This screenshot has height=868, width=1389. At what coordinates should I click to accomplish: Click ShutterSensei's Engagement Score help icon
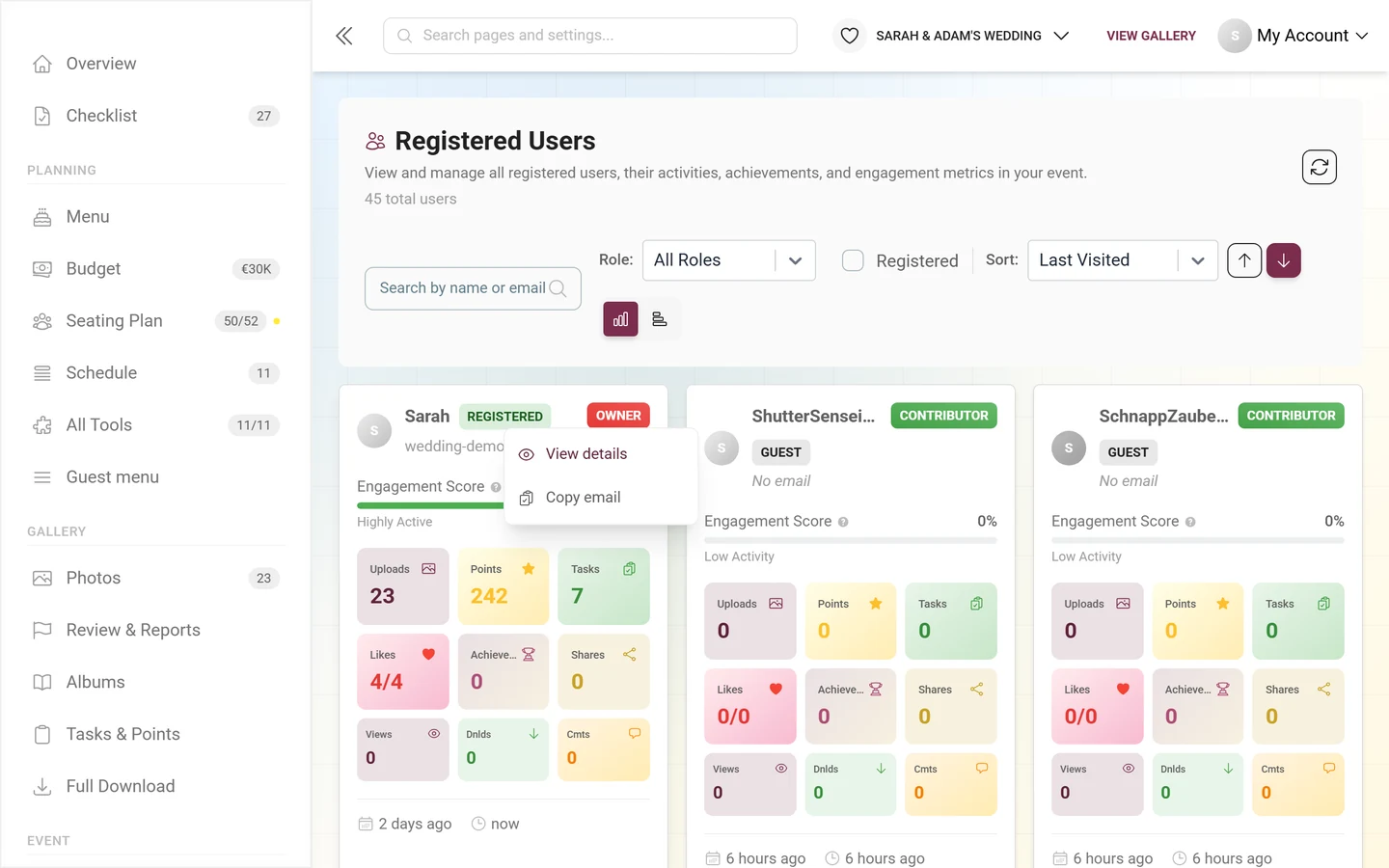click(x=843, y=522)
